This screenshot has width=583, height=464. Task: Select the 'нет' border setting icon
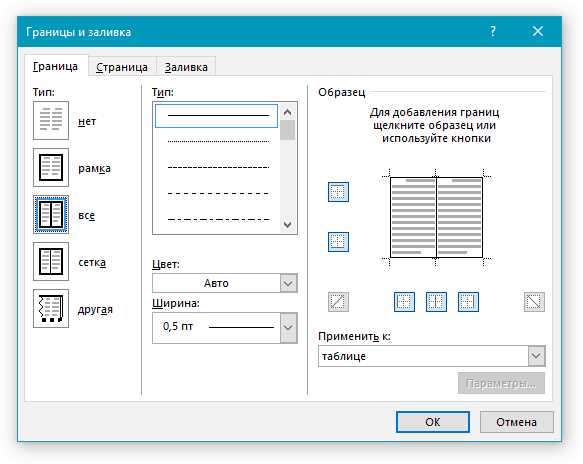(x=51, y=120)
